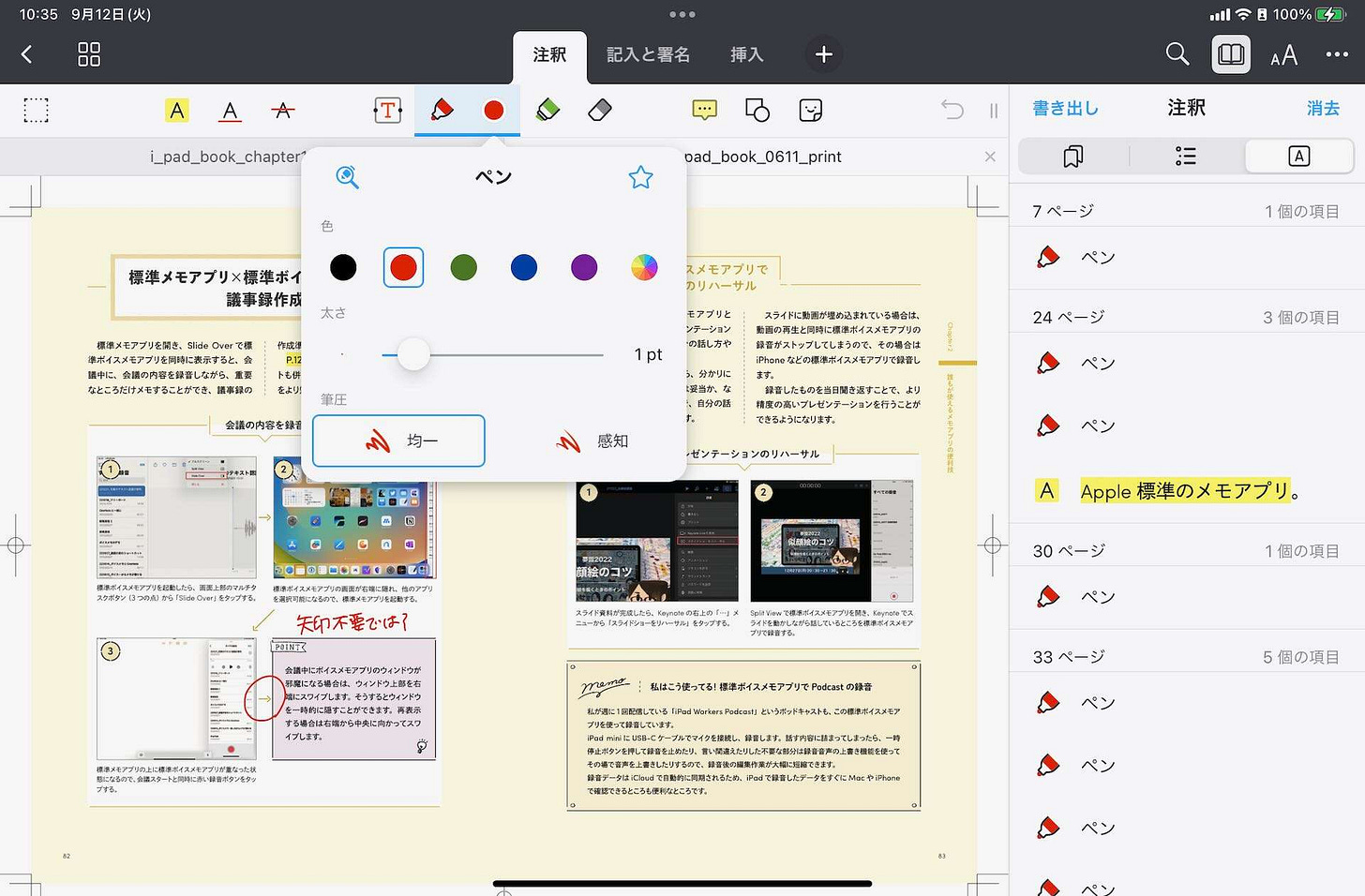Viewport: 1365px width, 896px height.
Task: Enable 均一 (uniform) pen pressure mode
Action: coord(397,441)
